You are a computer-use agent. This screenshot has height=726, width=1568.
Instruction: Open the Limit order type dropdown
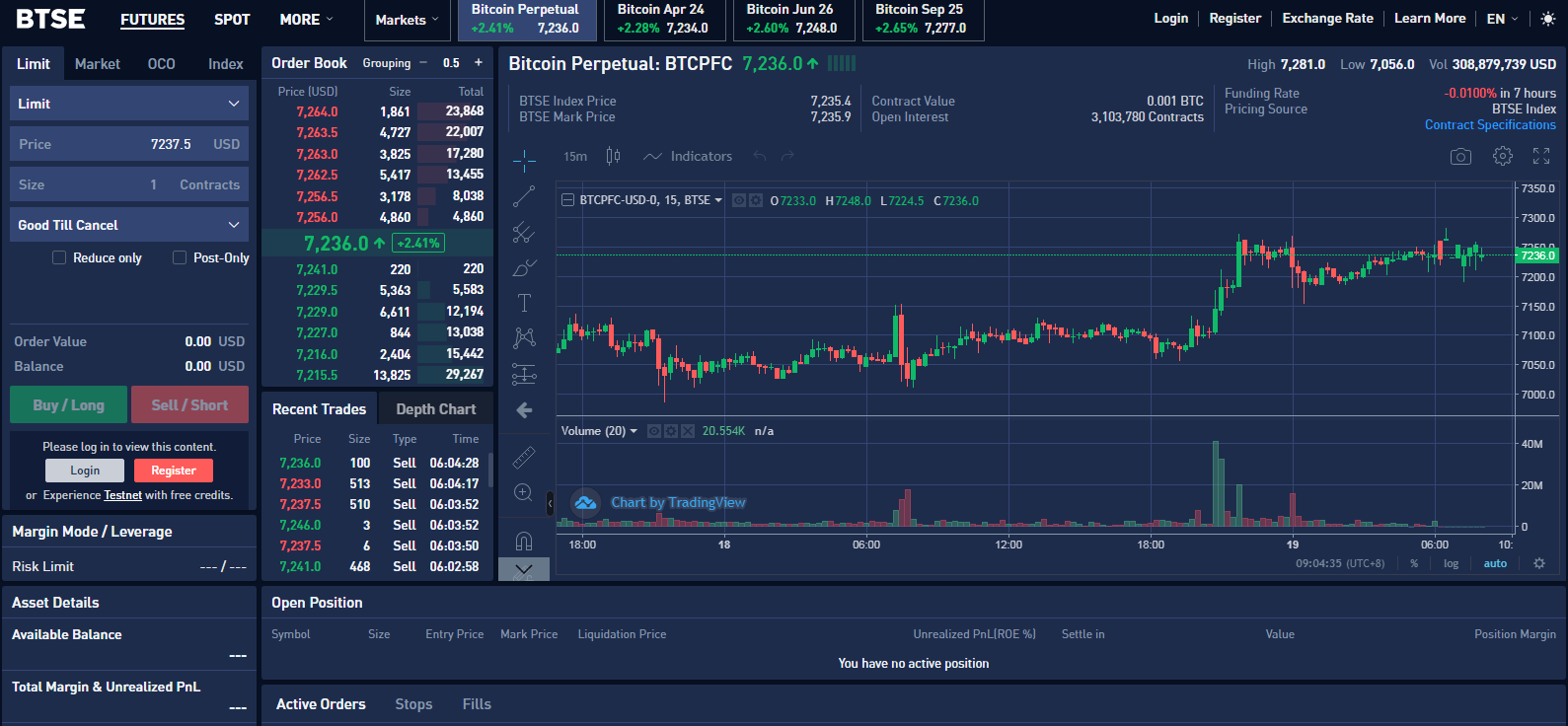pyautogui.click(x=129, y=104)
